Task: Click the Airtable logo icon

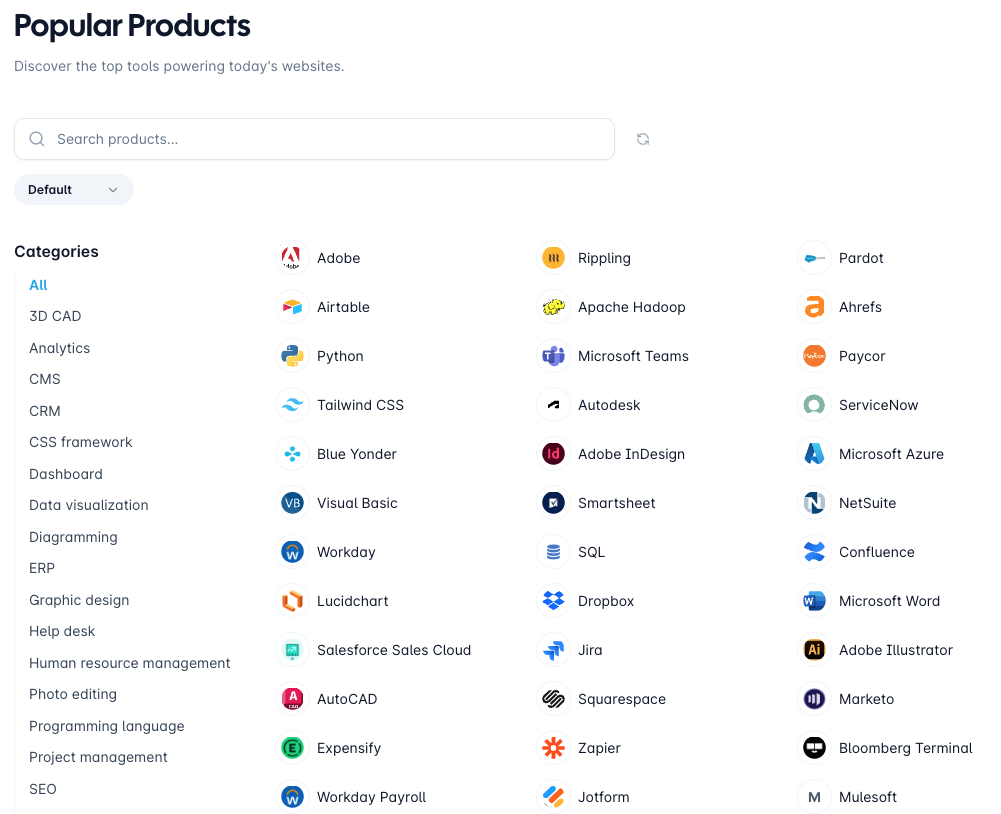Action: point(292,307)
